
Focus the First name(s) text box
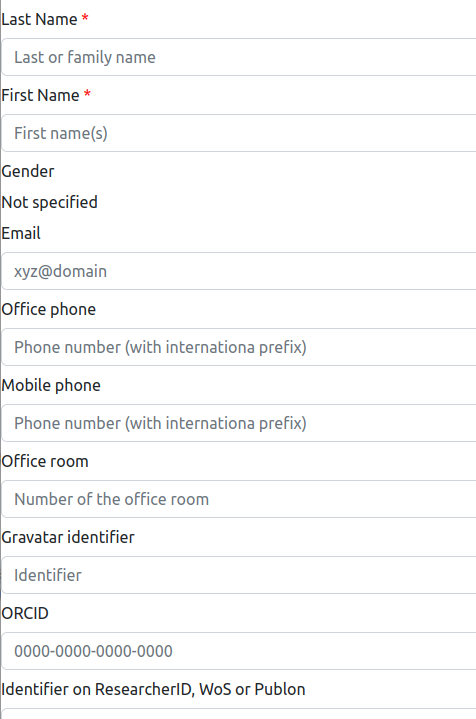[239, 133]
